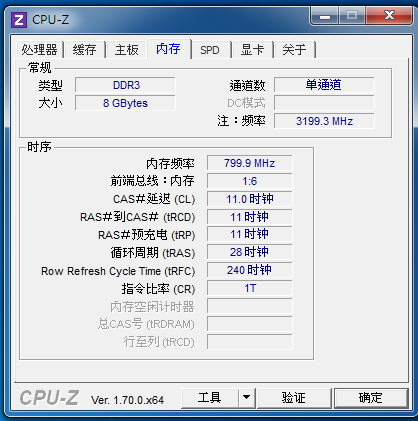Click the tRCD 11 时钟 value
Viewport: 418px width, 421px height.
pos(250,217)
